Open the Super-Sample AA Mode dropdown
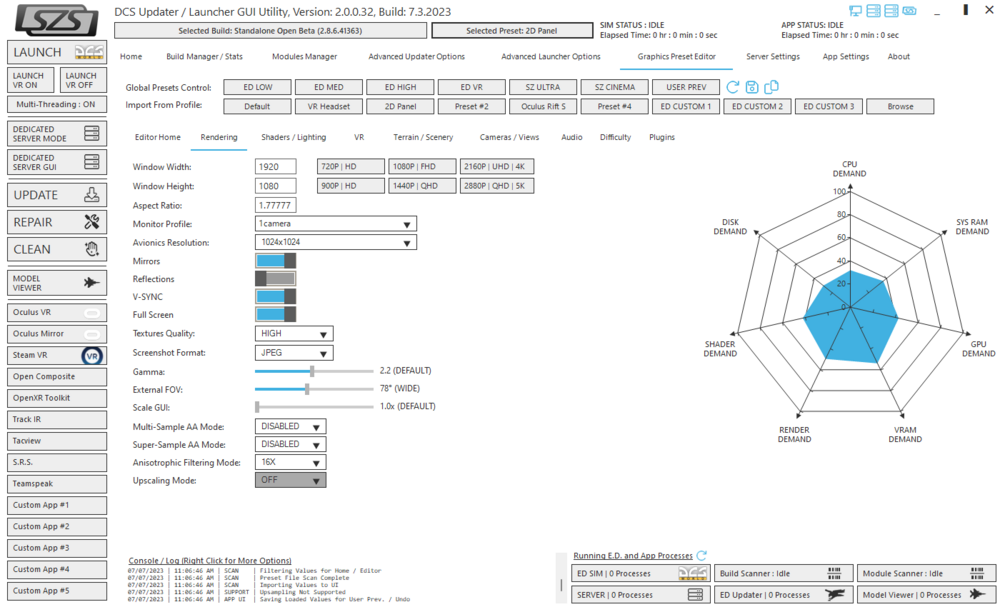Screen dimensions: 1000x607 [290, 444]
